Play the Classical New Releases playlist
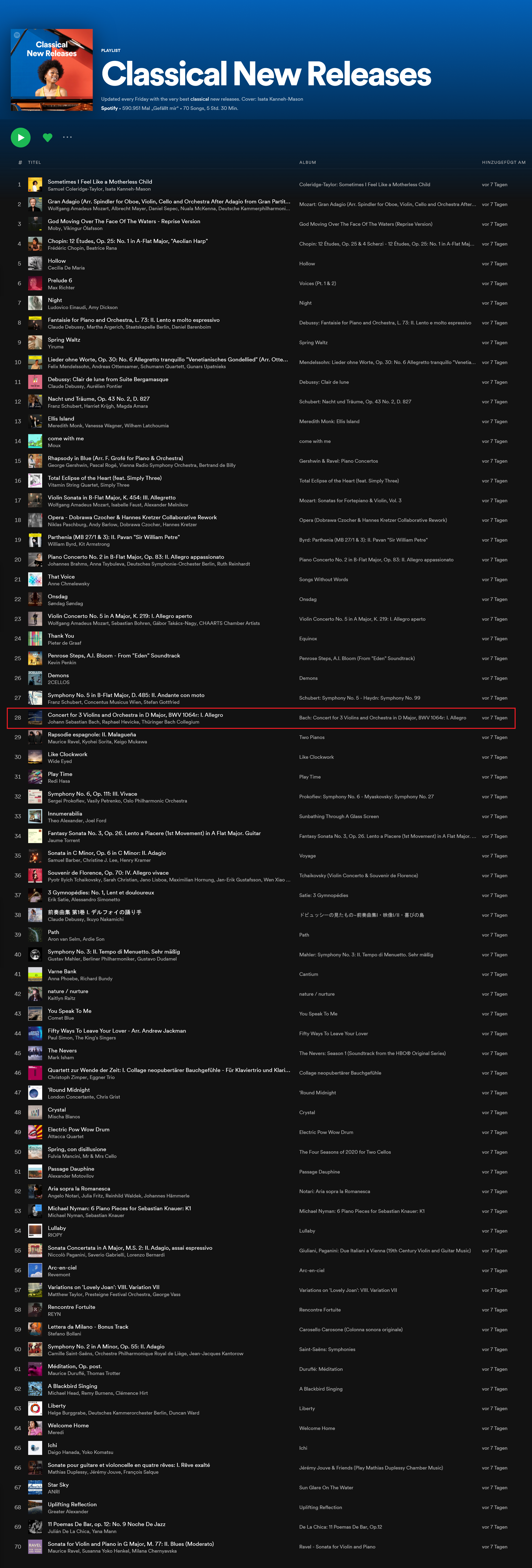This screenshot has height=1568, width=532. (21, 138)
